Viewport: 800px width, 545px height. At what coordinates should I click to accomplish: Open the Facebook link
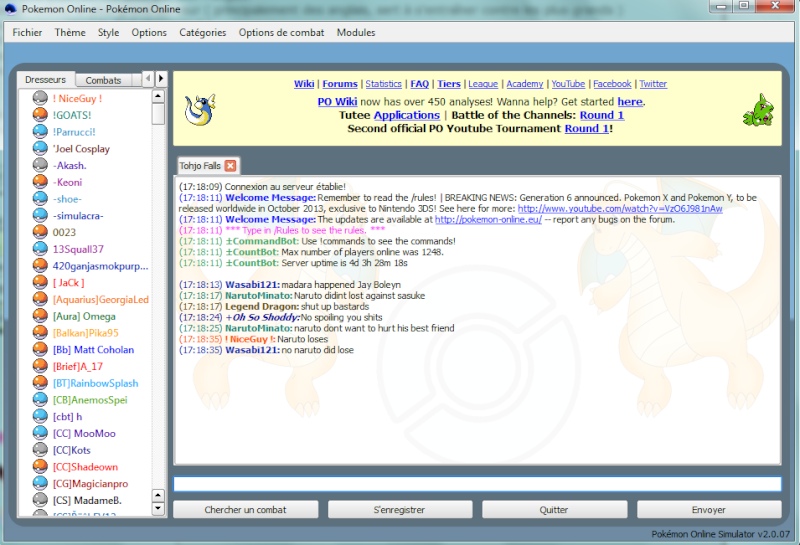(x=612, y=84)
